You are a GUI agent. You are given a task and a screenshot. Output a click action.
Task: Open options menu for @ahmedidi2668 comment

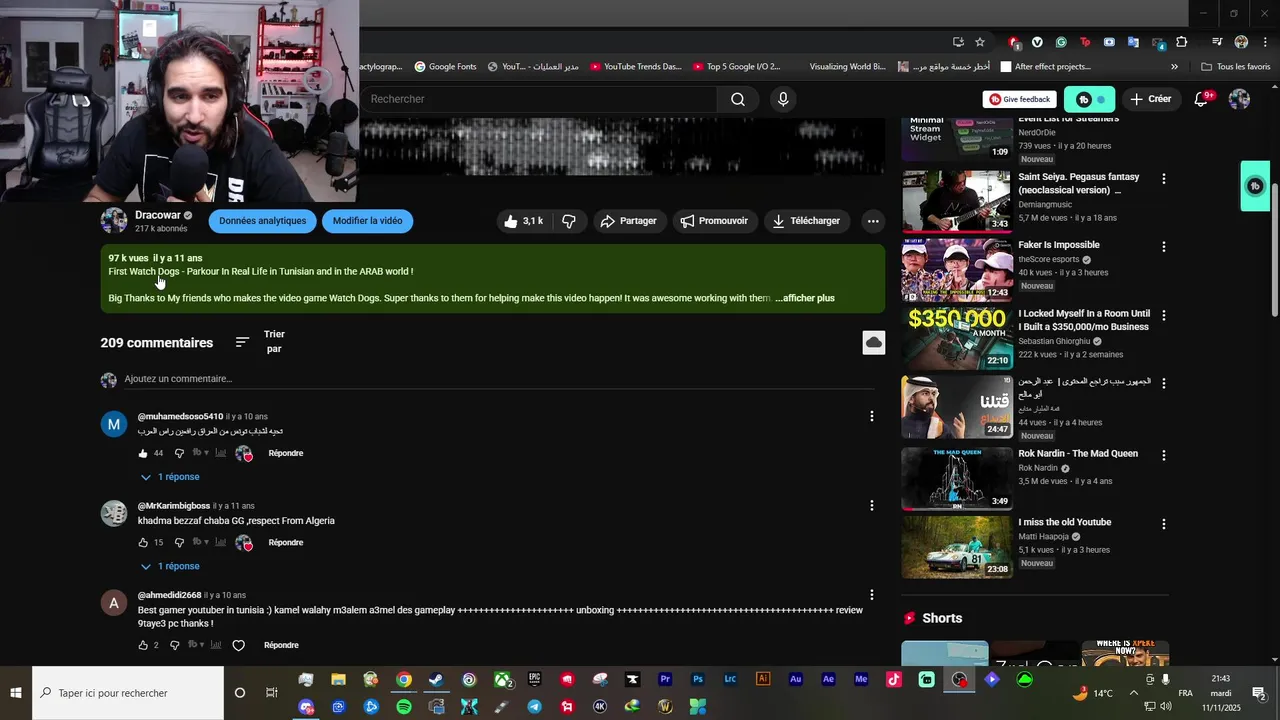[872, 595]
